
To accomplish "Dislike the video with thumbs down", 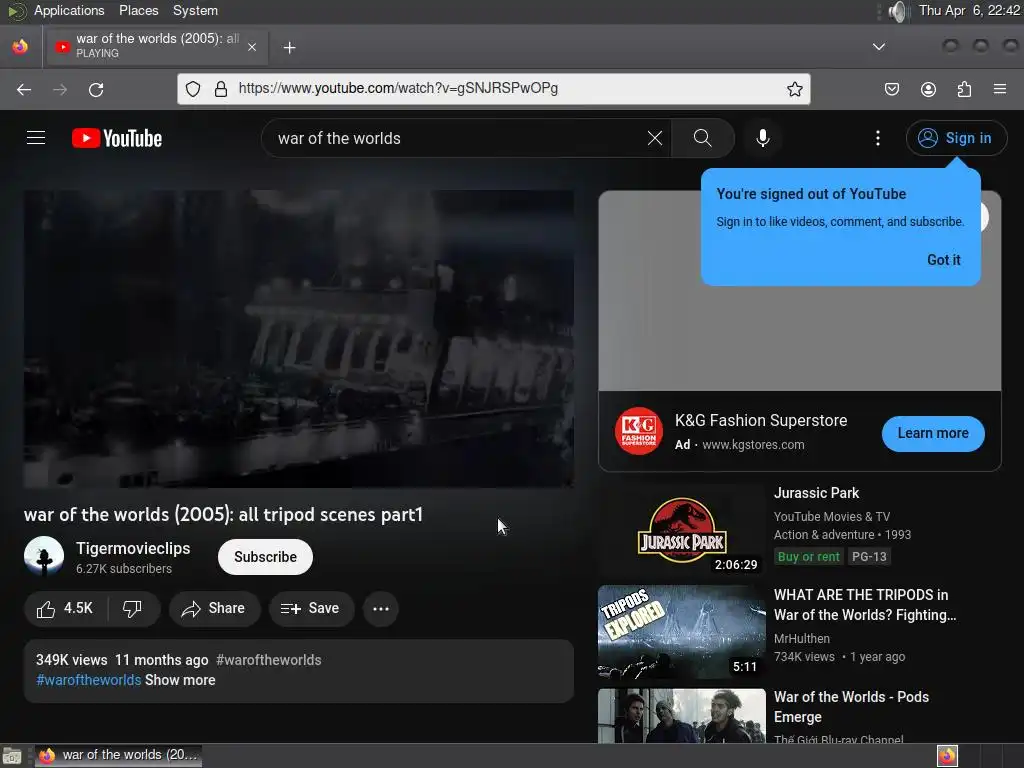I will [133, 609].
